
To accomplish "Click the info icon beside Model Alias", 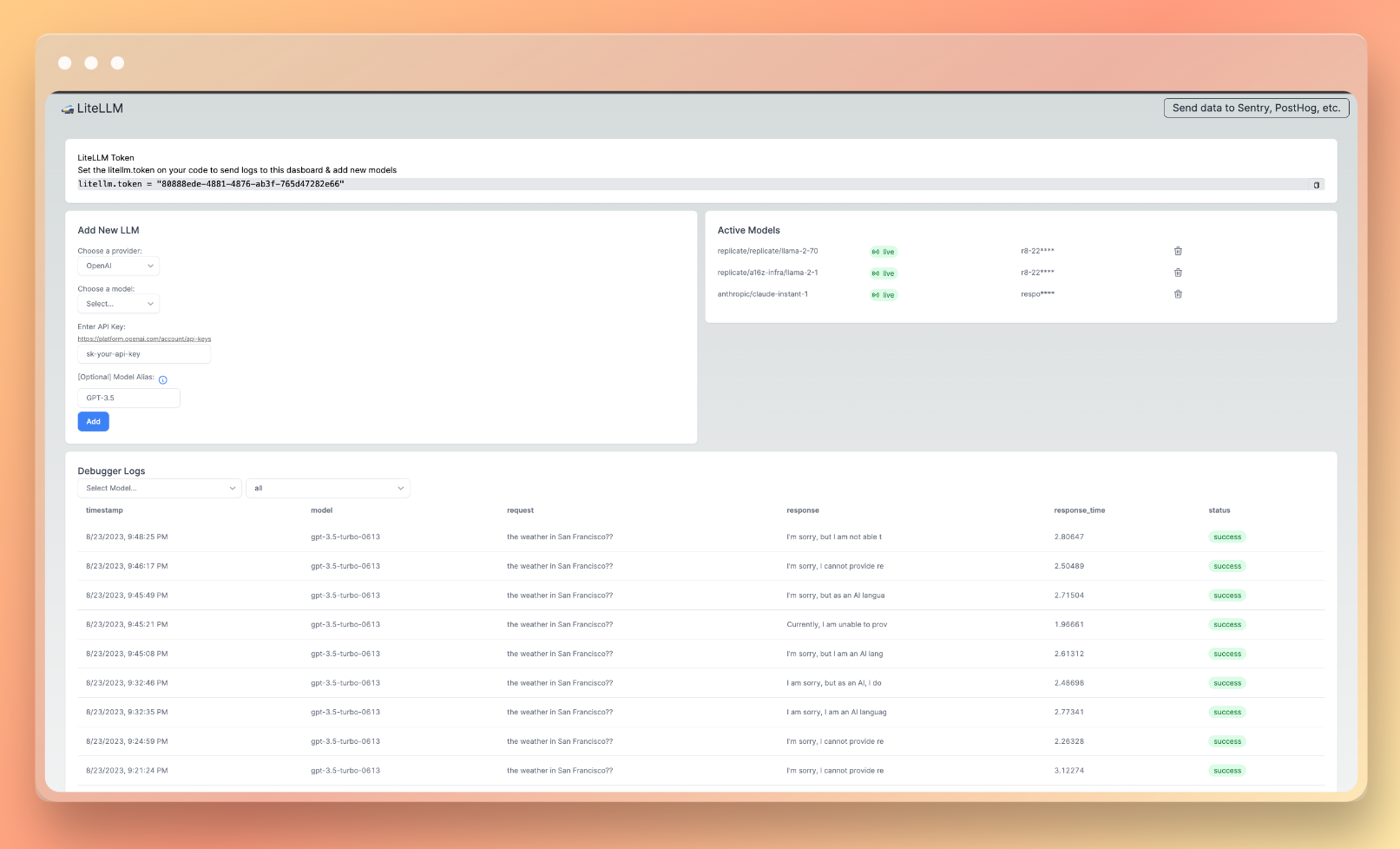I will tap(163, 379).
